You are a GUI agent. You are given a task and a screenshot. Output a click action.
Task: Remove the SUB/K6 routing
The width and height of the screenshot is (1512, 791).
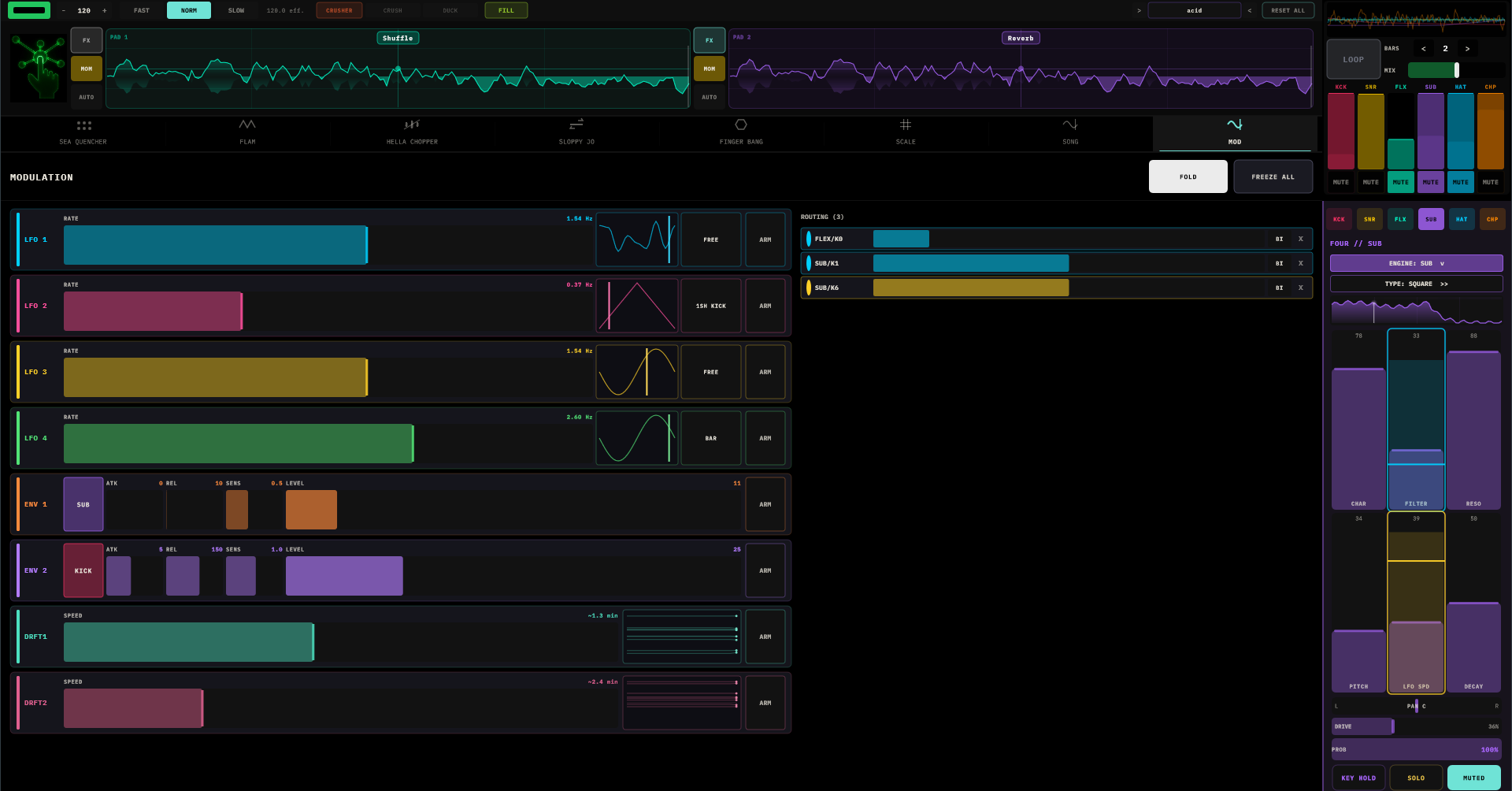click(x=1300, y=288)
